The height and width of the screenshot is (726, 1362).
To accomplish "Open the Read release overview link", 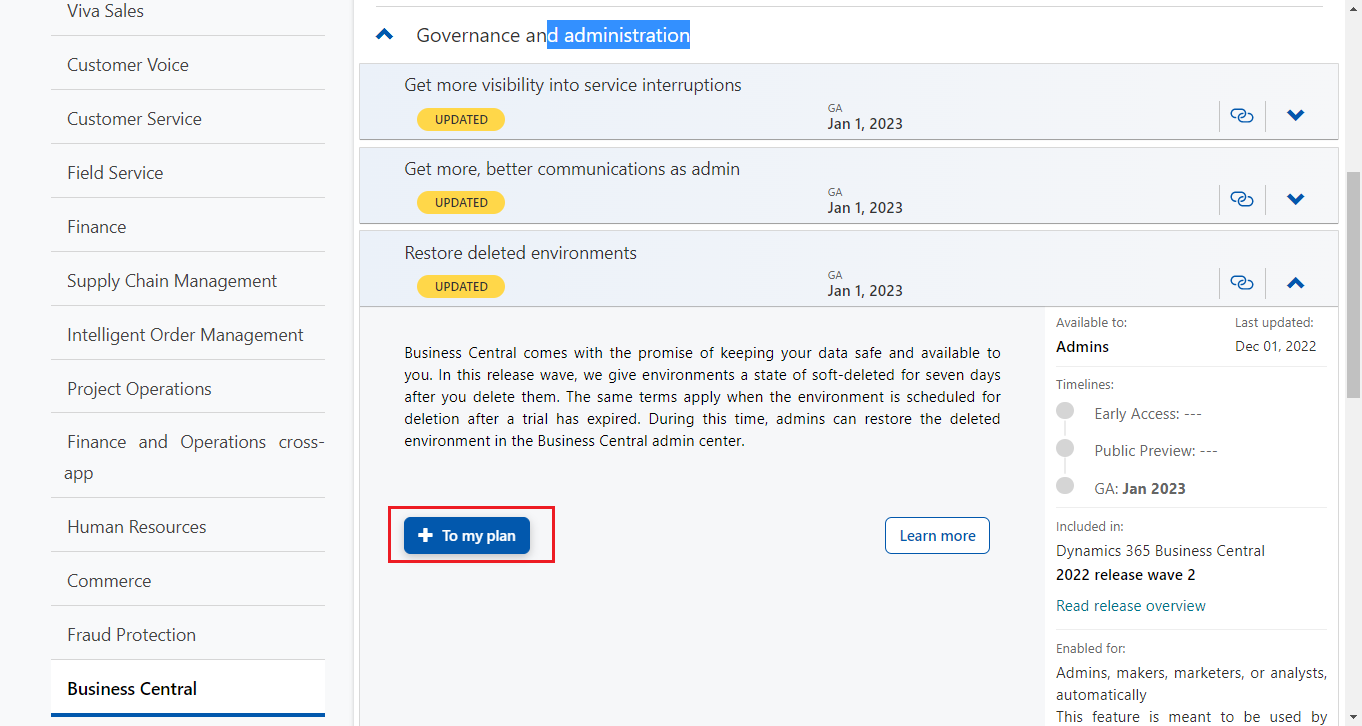I will pos(1130,605).
